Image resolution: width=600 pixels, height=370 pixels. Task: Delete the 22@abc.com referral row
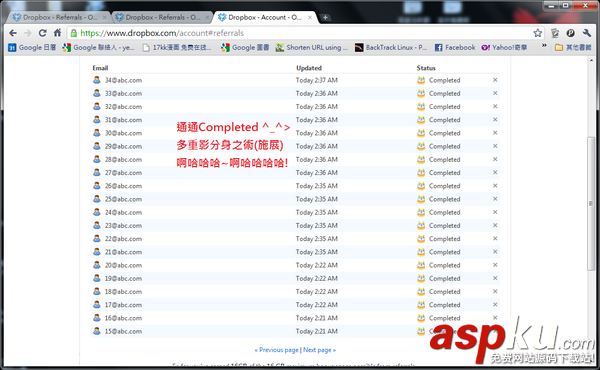[x=495, y=238]
